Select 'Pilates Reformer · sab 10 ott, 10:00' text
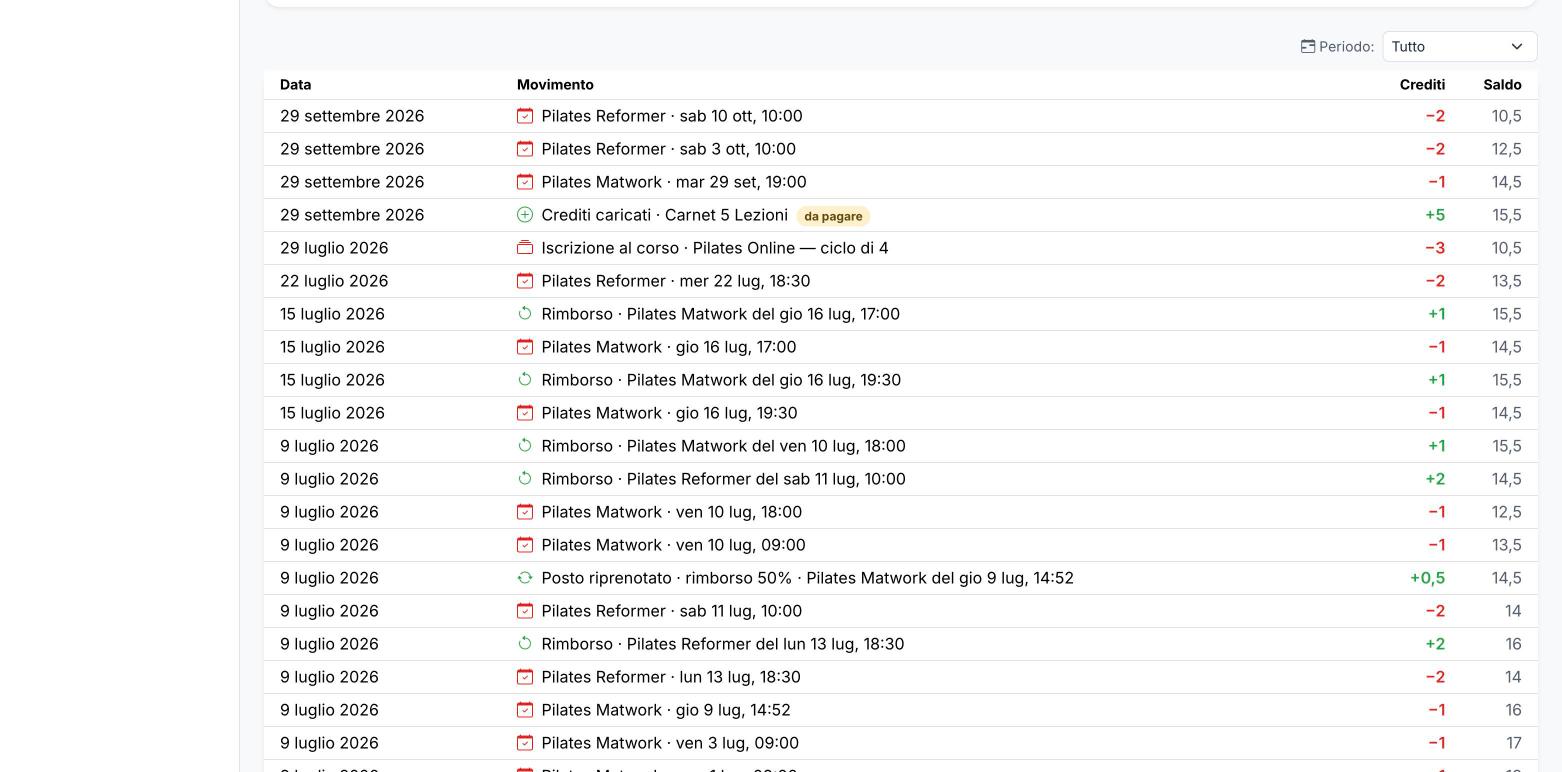This screenshot has width=1562, height=772. click(x=672, y=116)
